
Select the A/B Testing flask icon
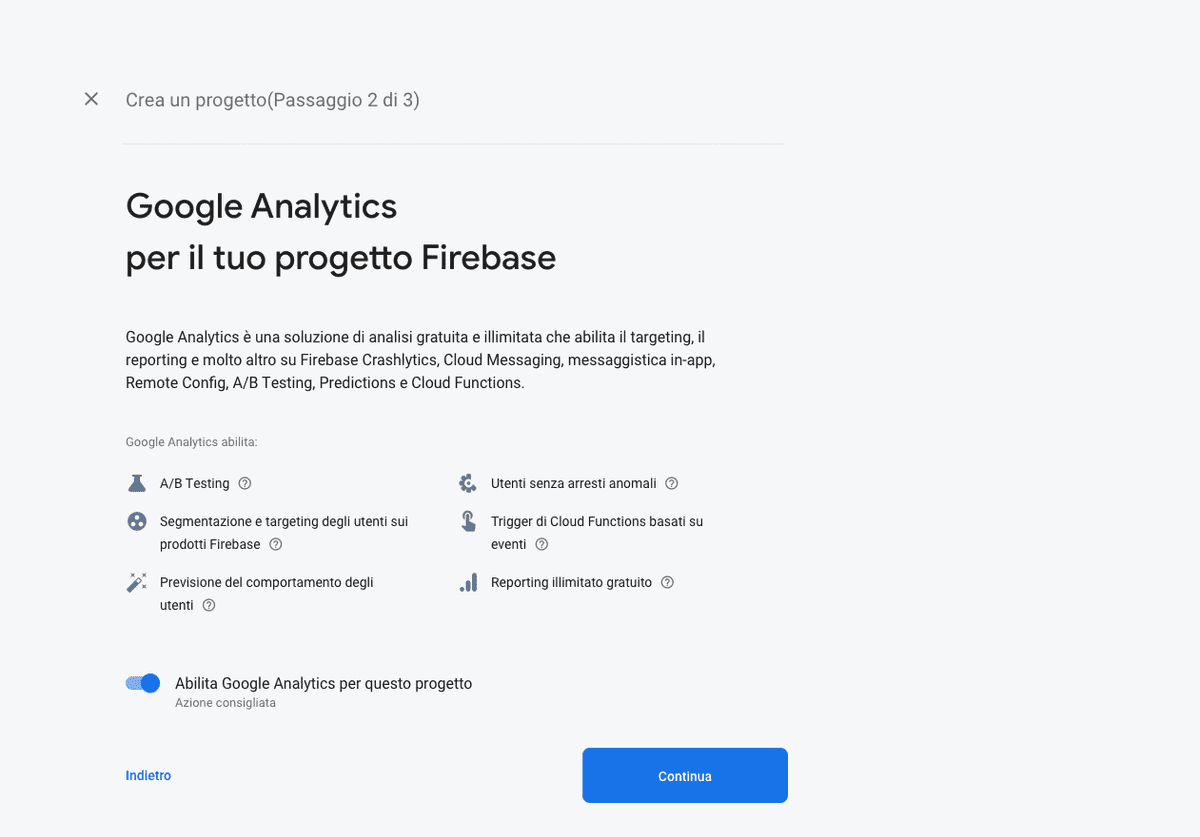[136, 483]
